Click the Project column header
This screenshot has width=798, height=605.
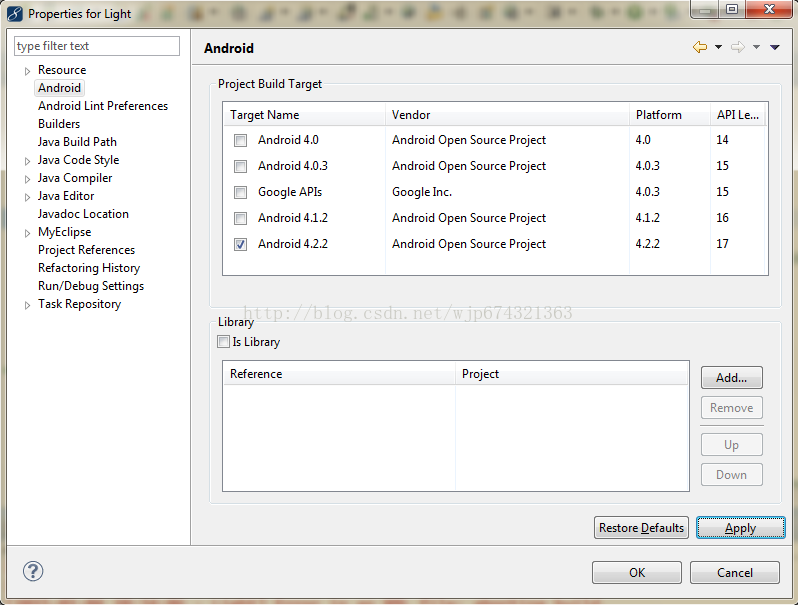(x=572, y=374)
